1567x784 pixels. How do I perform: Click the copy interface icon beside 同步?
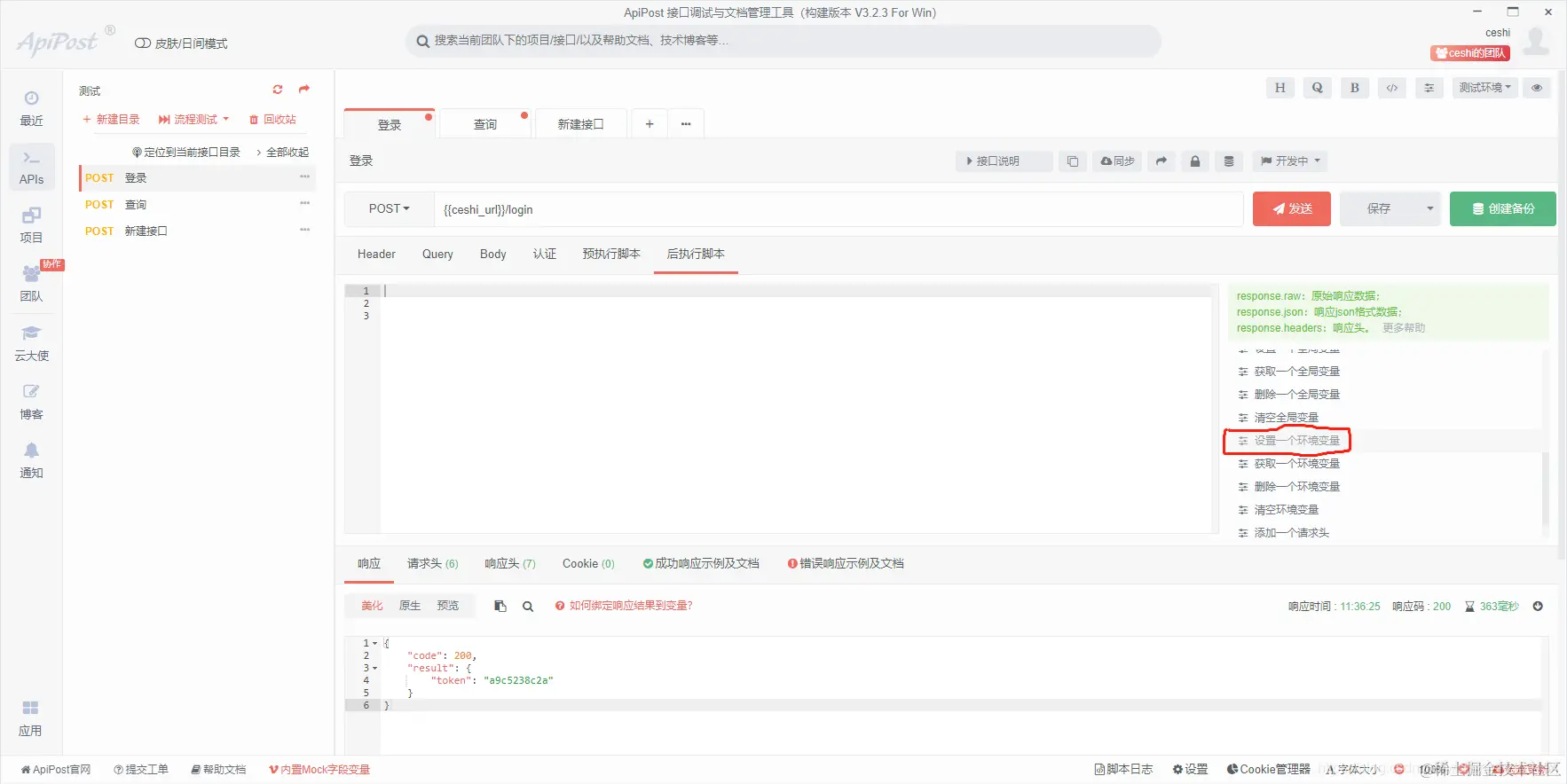[x=1073, y=161]
